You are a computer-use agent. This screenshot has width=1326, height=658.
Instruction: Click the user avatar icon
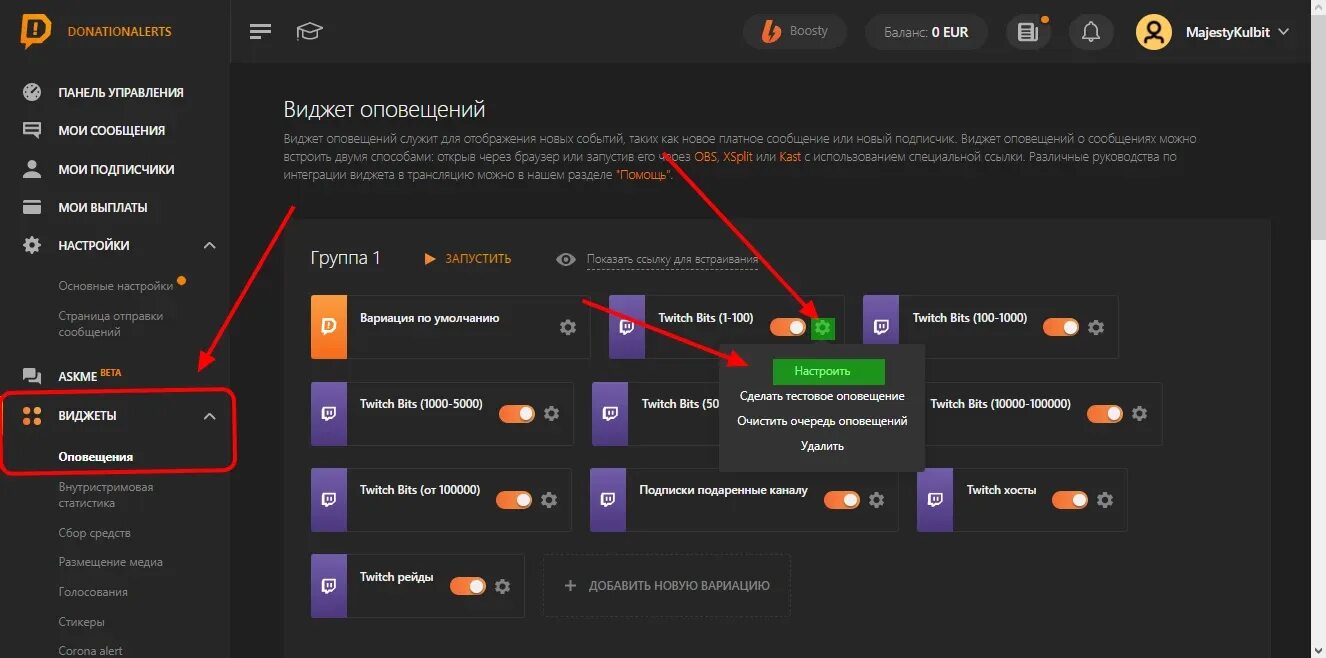tap(1153, 32)
